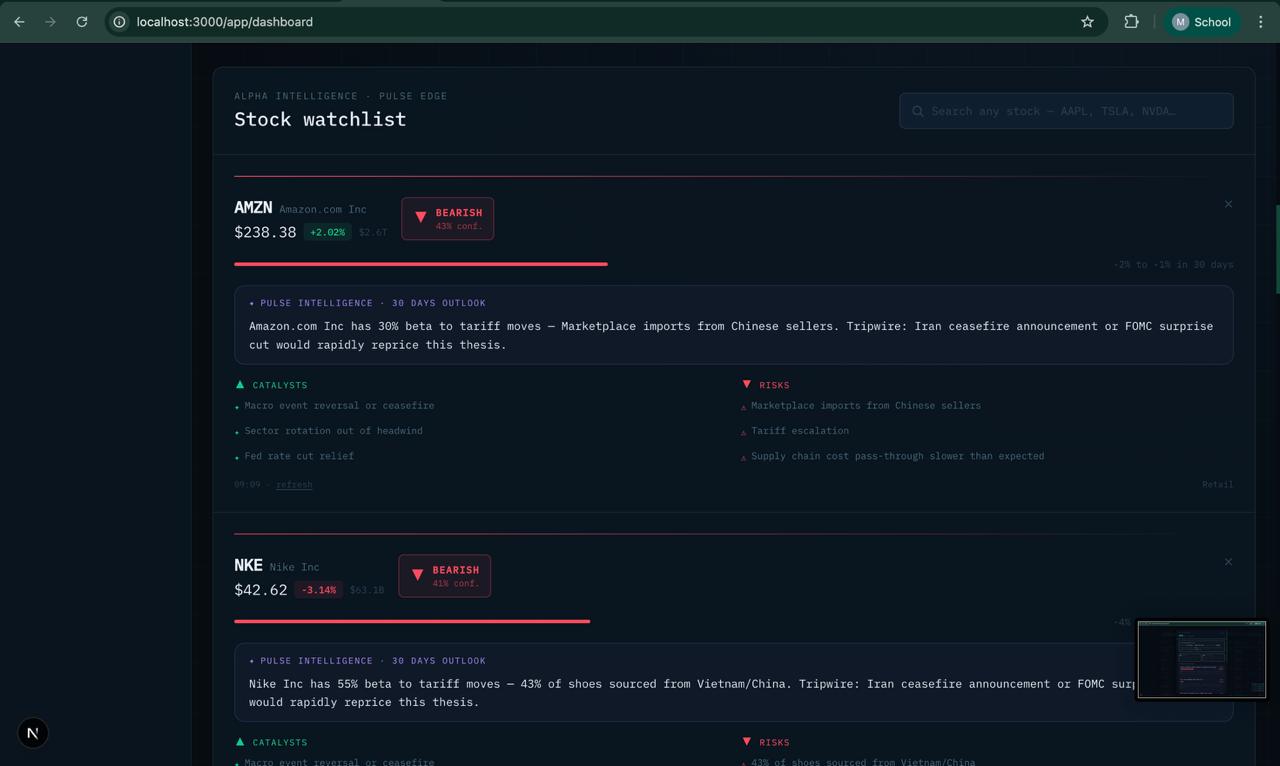1280x766 pixels.
Task: Click the Stock watchlist heading
Action: click(320, 119)
